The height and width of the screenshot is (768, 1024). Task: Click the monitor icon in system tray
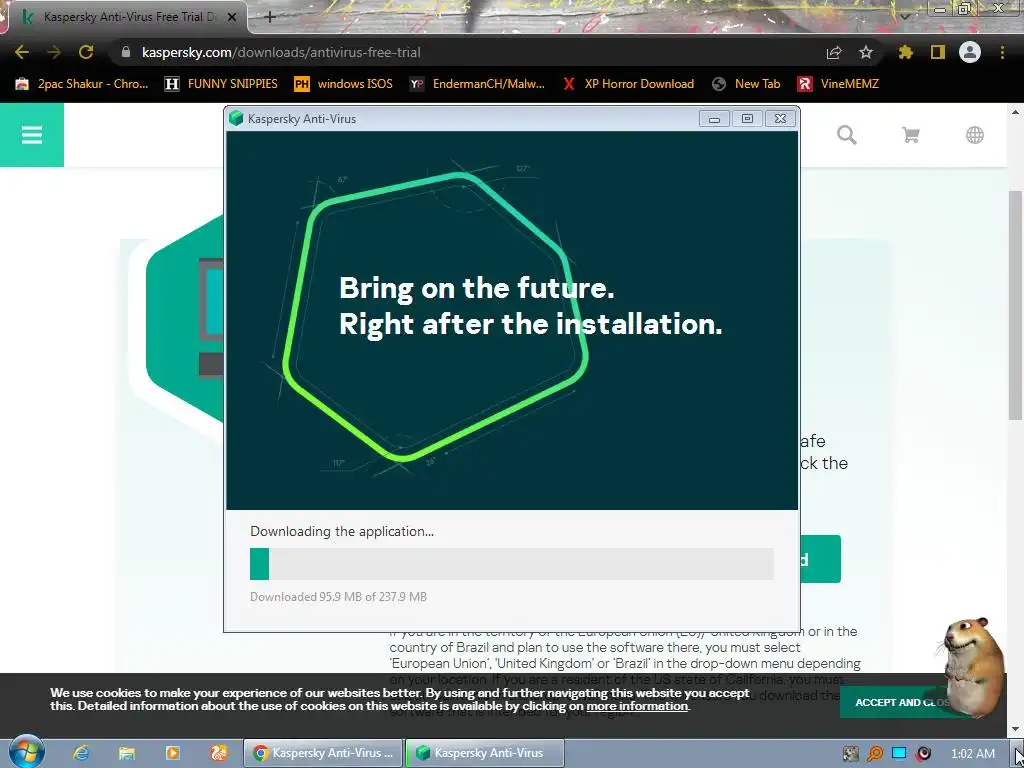coord(899,754)
